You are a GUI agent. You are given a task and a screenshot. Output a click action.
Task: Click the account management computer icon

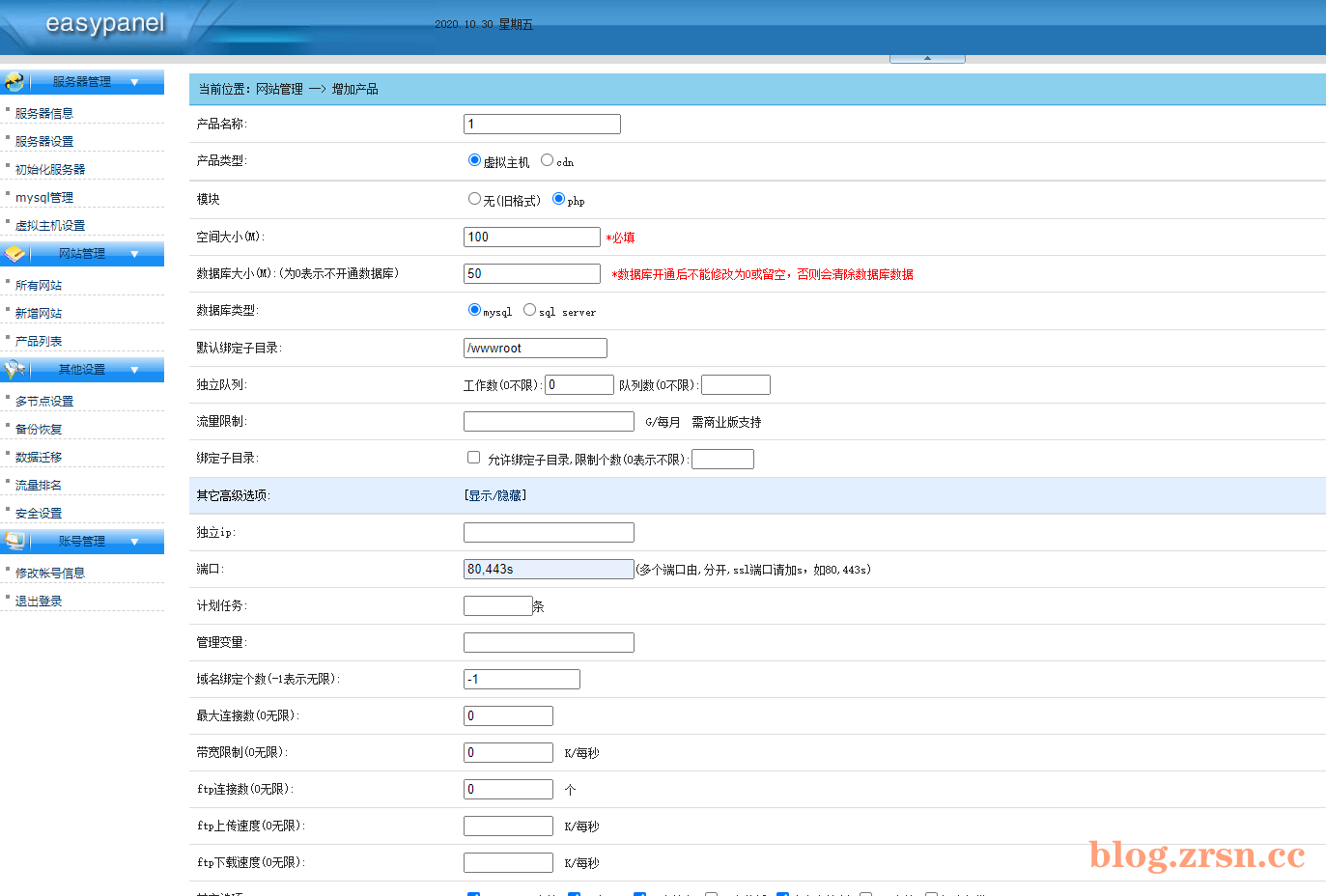pyautogui.click(x=14, y=542)
